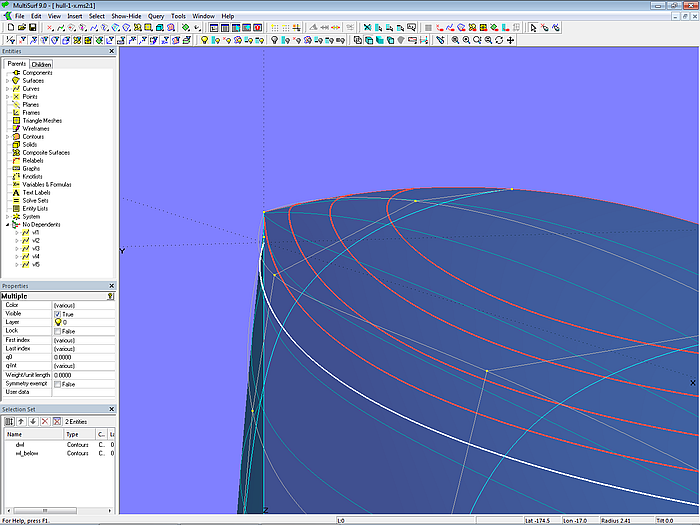Expand the Contours tree node
This screenshot has height=525, width=700.
click(x=8, y=137)
